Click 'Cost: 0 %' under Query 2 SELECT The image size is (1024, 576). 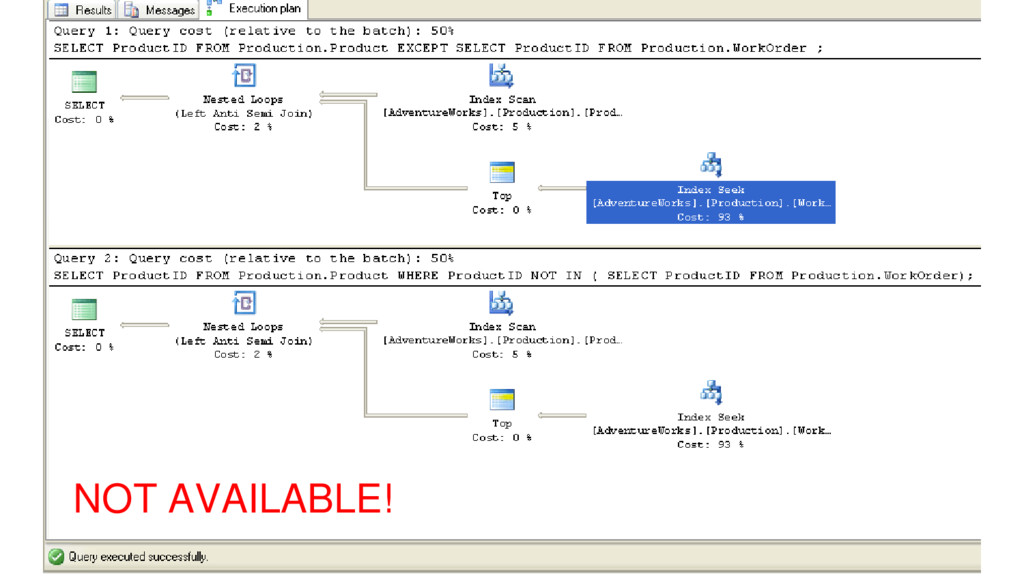coord(84,347)
